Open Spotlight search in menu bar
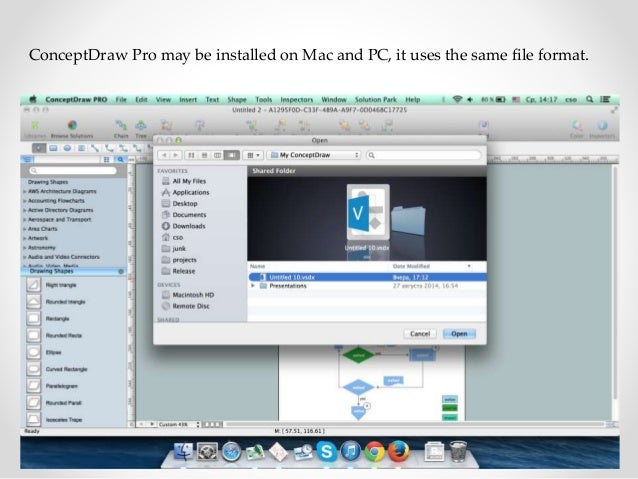Image resolution: width=638 pixels, height=479 pixels. point(589,99)
